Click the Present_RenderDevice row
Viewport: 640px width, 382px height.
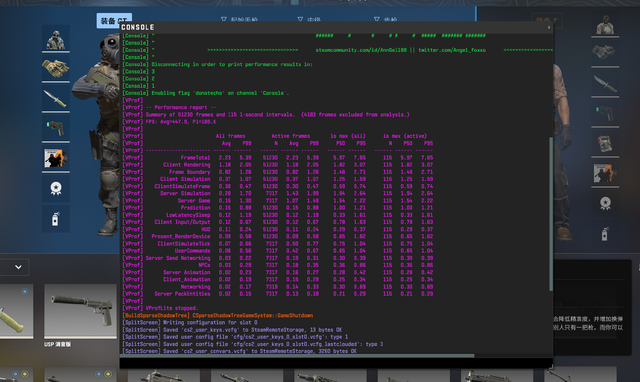(x=278, y=236)
